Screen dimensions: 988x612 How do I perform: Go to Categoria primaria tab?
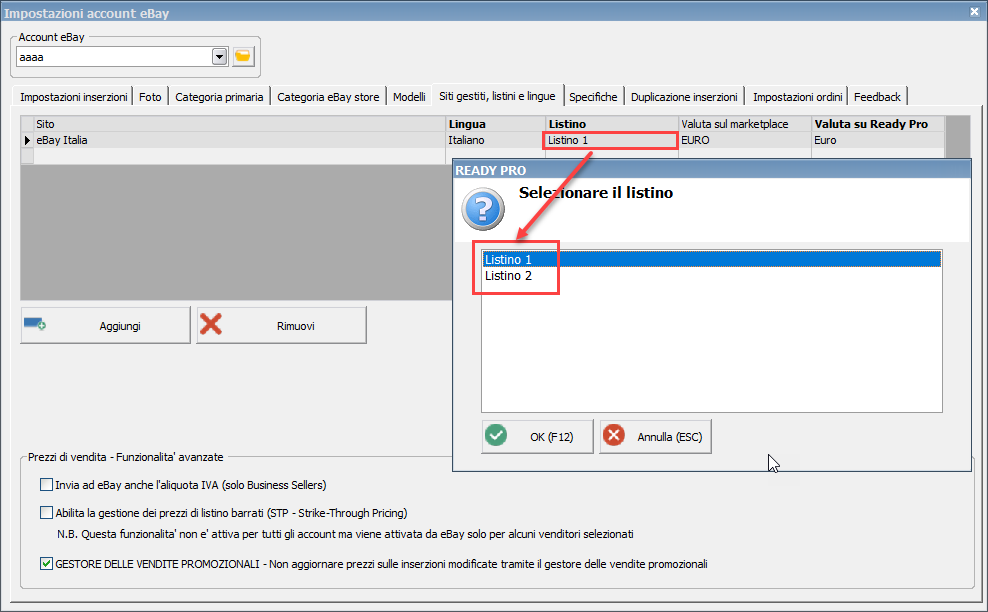[219, 96]
